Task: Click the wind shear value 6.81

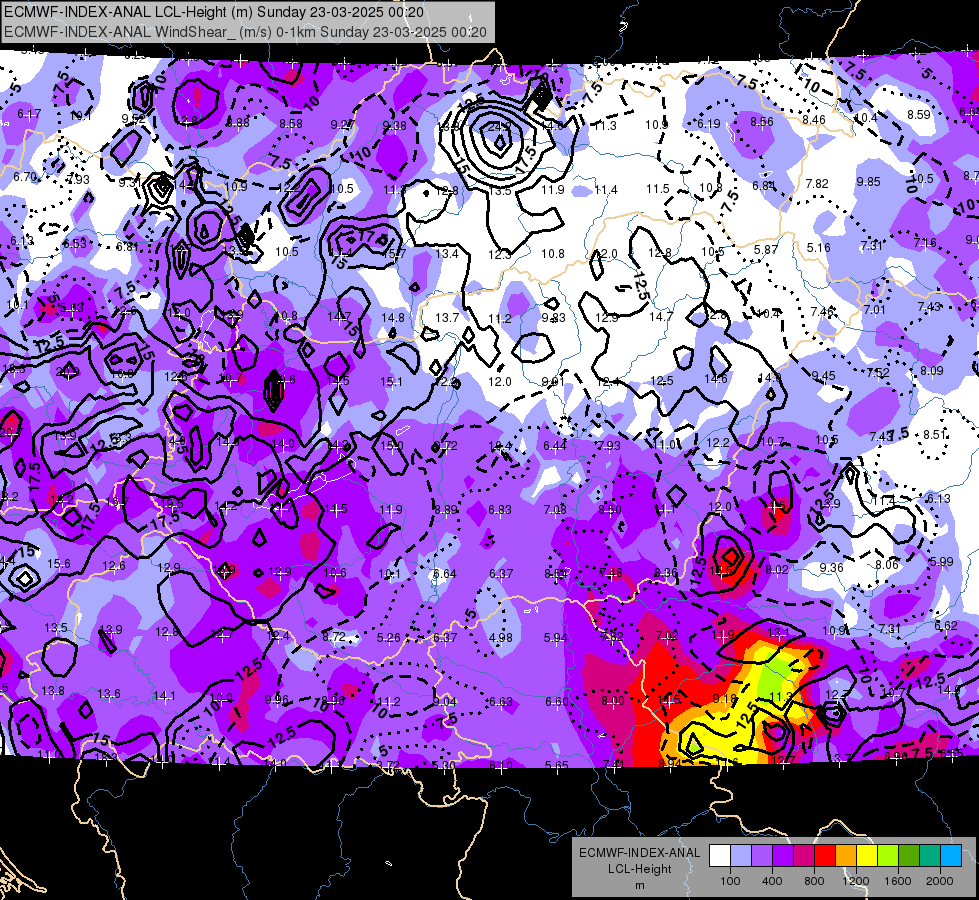Action: (127, 247)
